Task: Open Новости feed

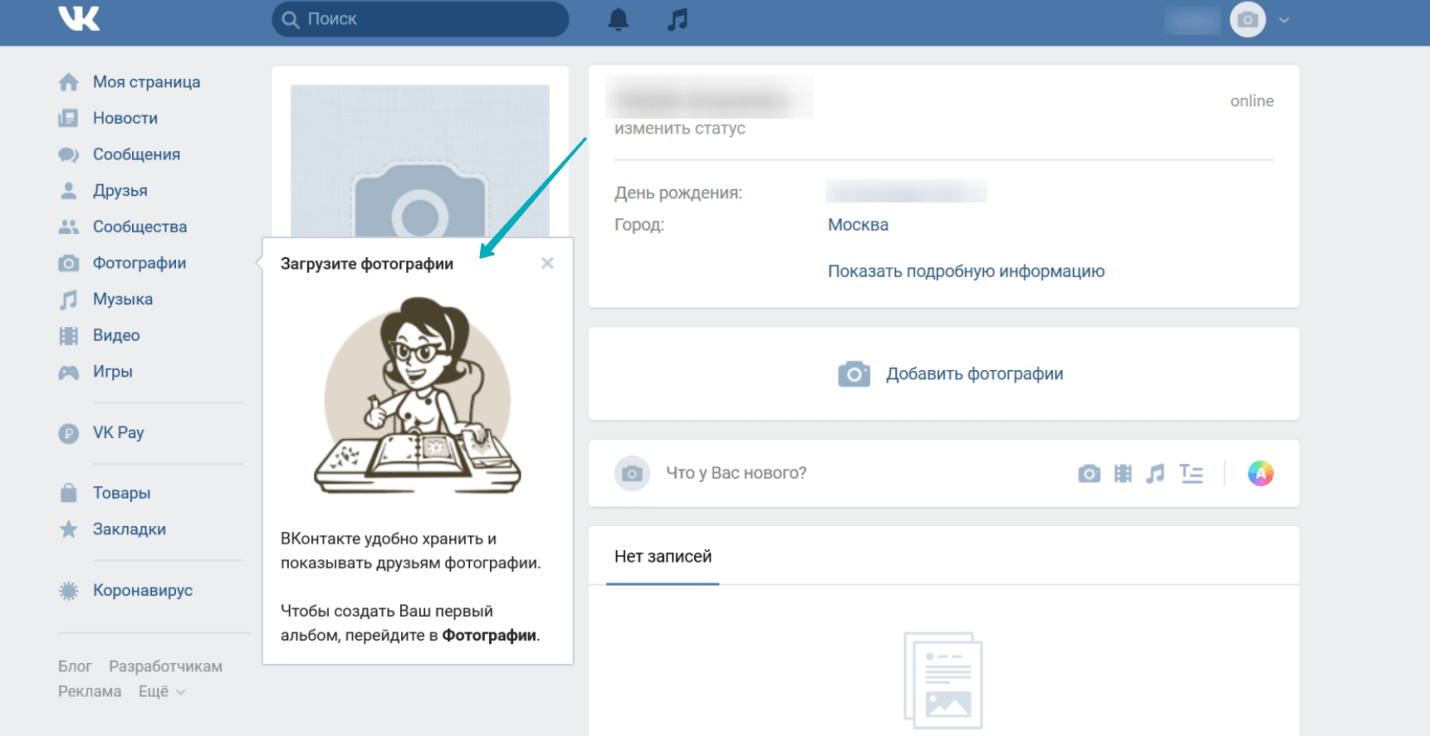Action: [126, 118]
